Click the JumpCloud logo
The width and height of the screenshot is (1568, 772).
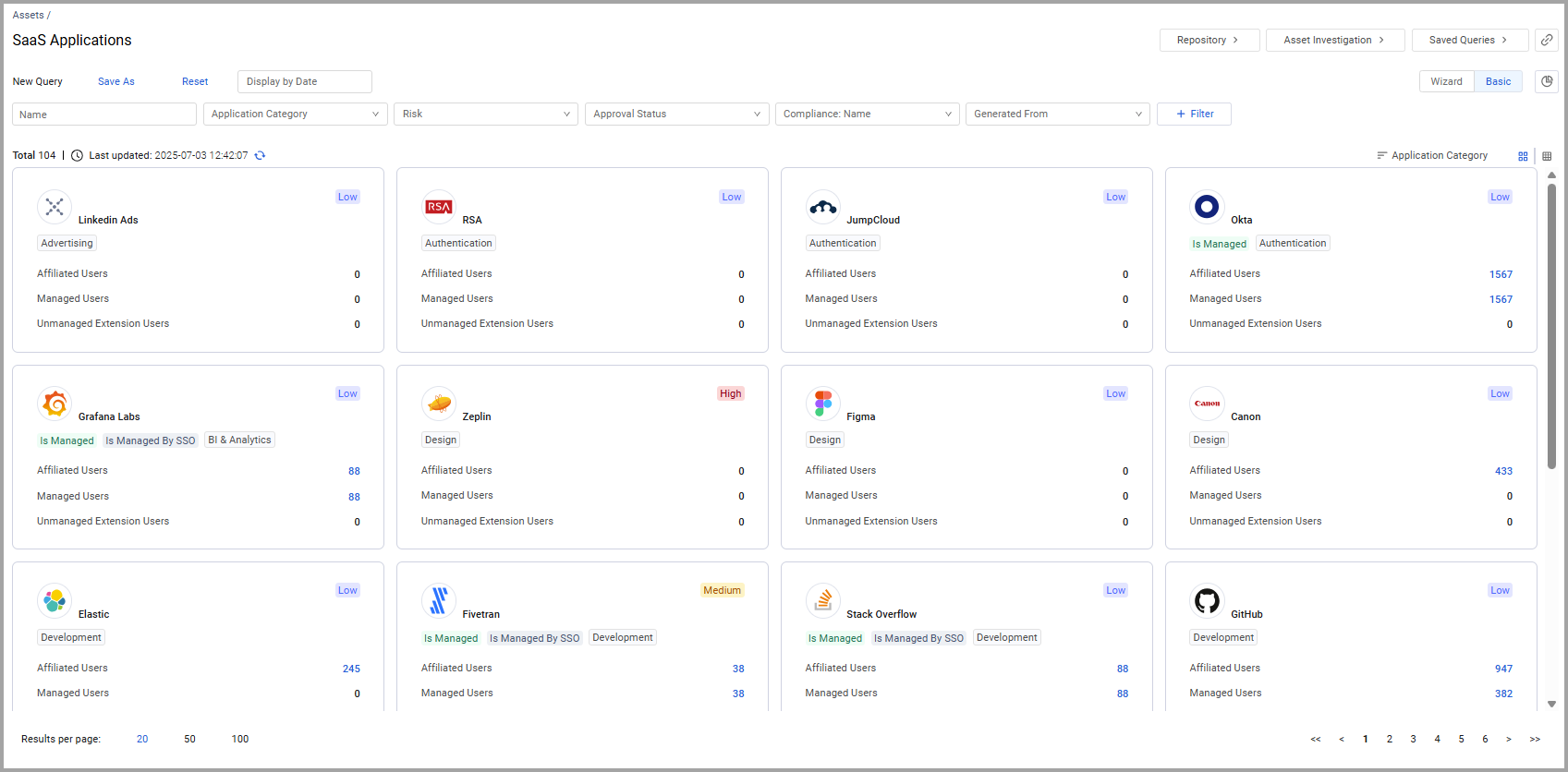(x=822, y=207)
